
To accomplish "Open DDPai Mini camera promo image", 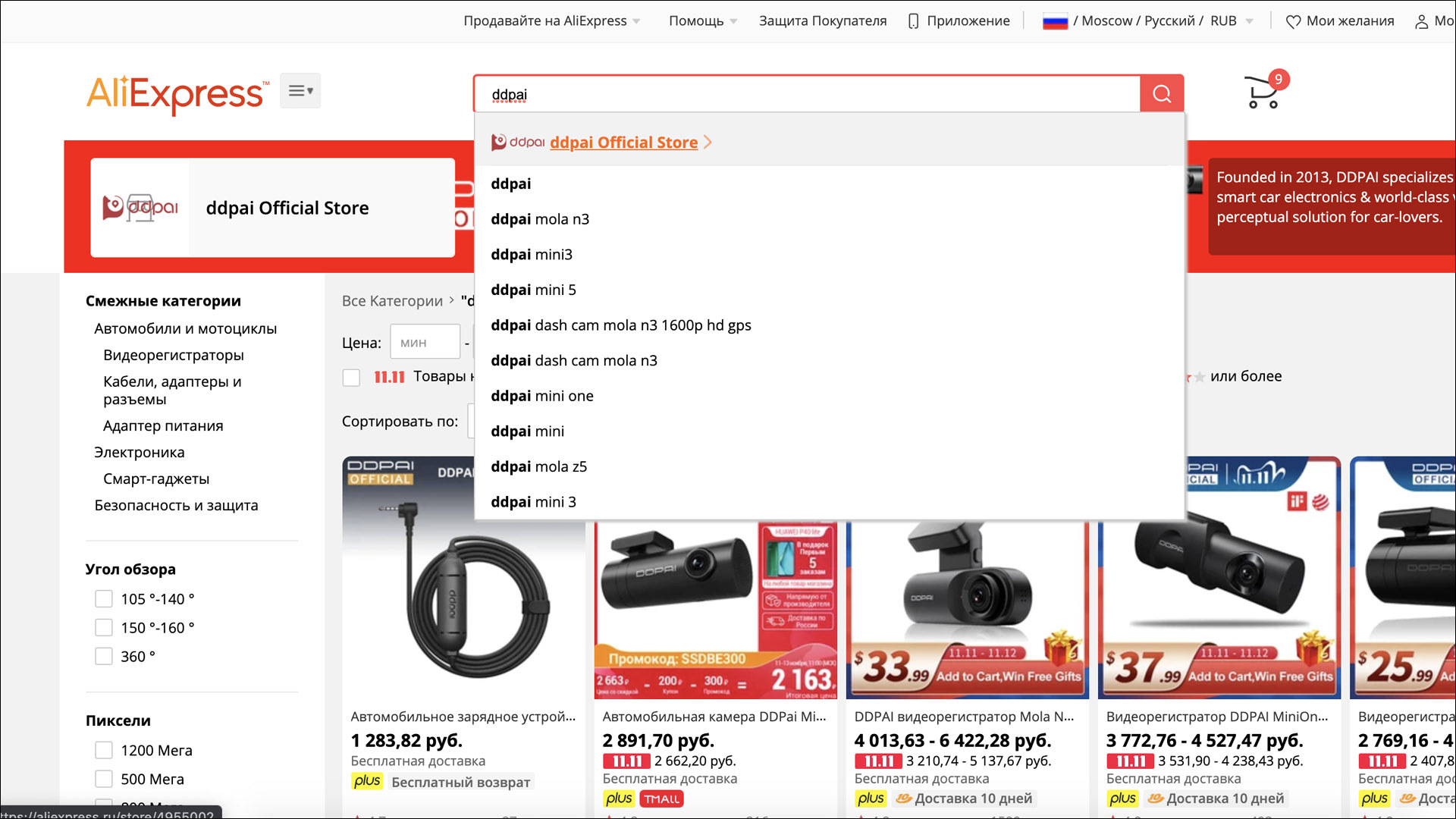I will click(716, 610).
